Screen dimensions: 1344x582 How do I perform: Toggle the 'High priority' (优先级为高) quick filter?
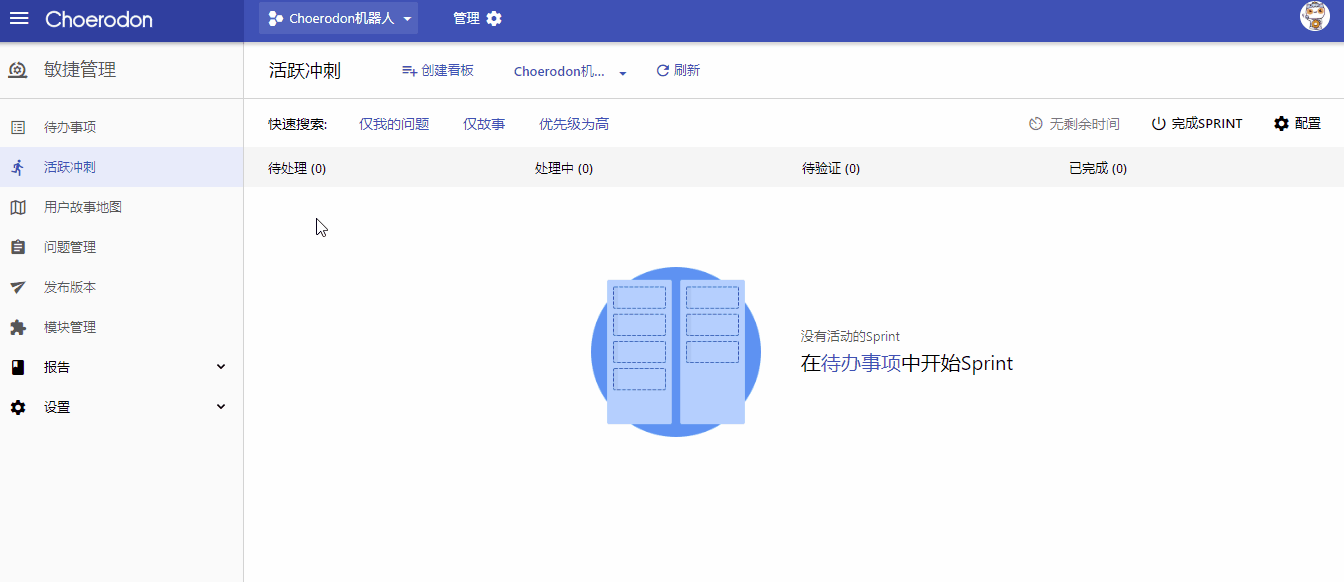pyautogui.click(x=574, y=124)
